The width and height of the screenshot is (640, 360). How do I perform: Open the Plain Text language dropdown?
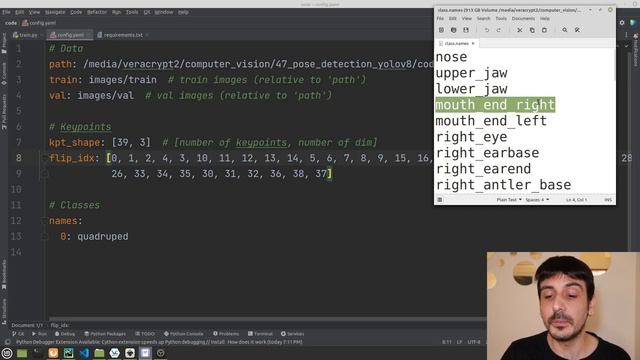(509, 200)
